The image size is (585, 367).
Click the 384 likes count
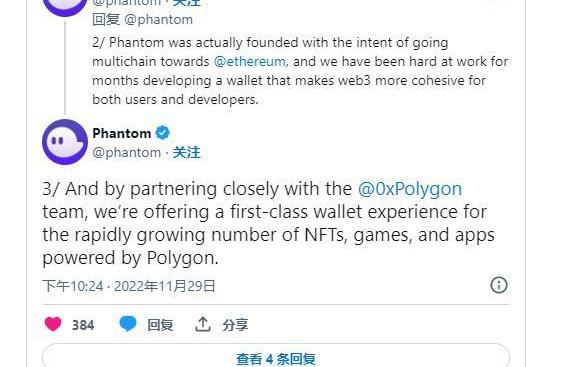coord(83,325)
